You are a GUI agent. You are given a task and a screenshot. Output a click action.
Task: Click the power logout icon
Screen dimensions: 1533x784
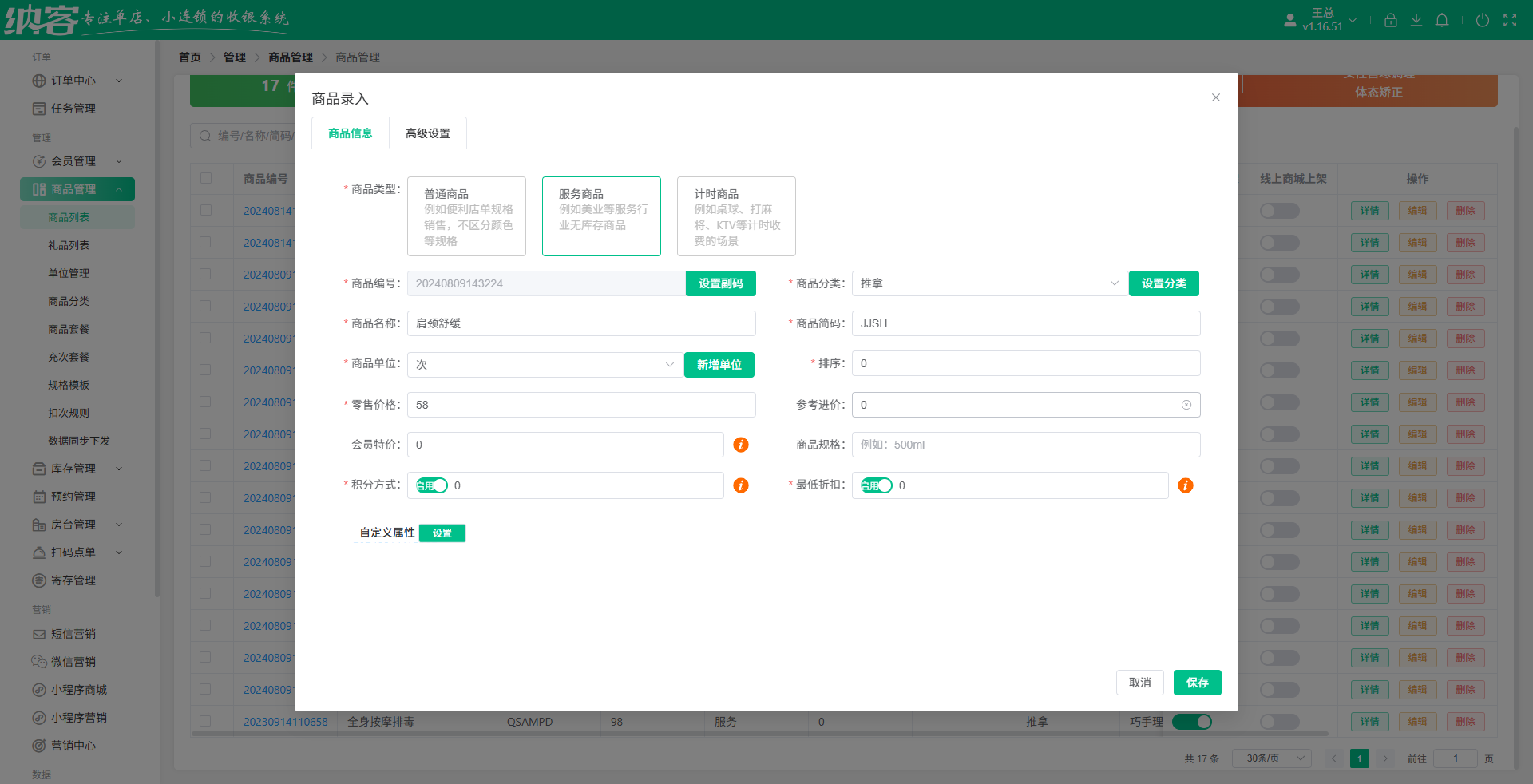pos(1482,20)
